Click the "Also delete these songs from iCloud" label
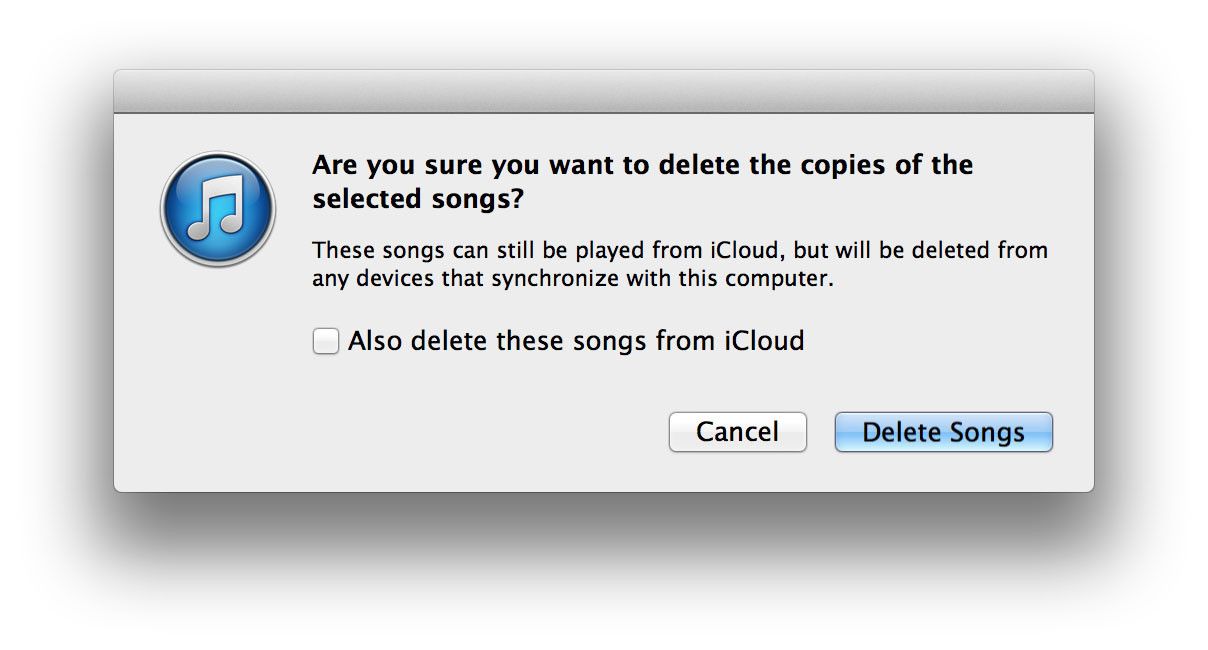 click(575, 341)
